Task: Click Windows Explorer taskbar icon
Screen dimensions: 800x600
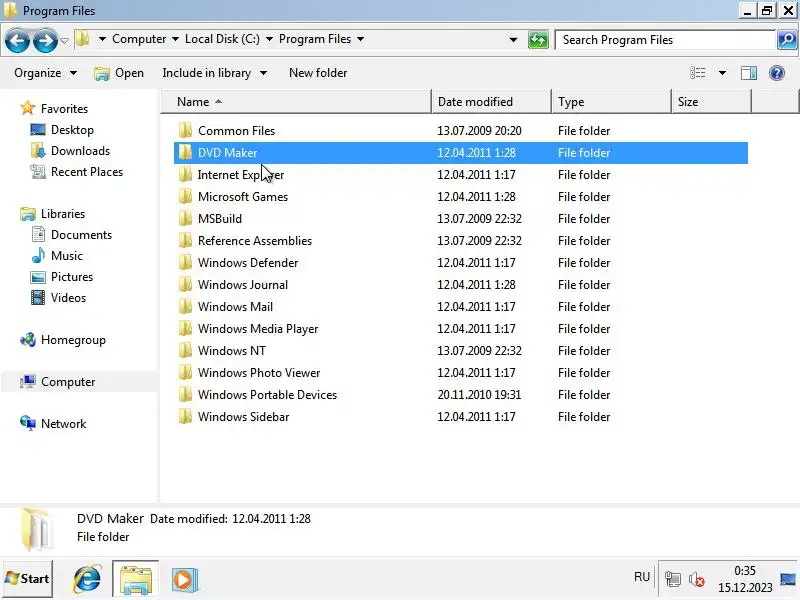Action: coord(135,579)
